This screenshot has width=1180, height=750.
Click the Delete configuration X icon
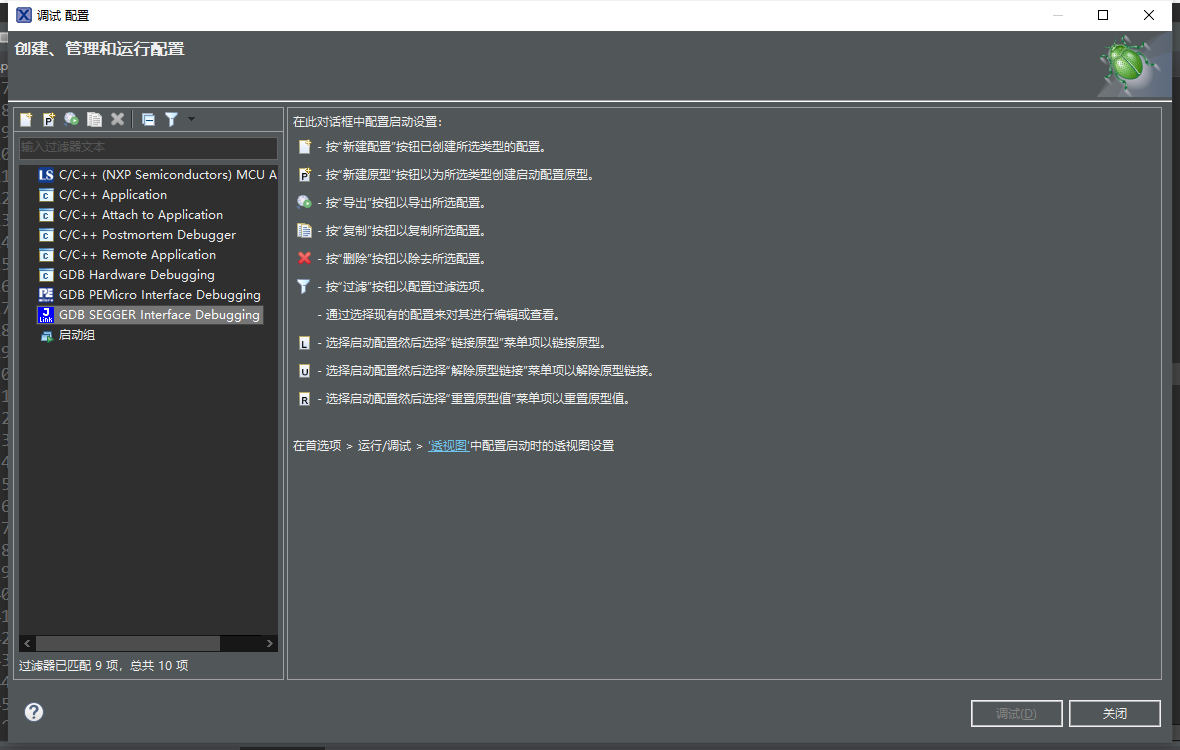[117, 119]
